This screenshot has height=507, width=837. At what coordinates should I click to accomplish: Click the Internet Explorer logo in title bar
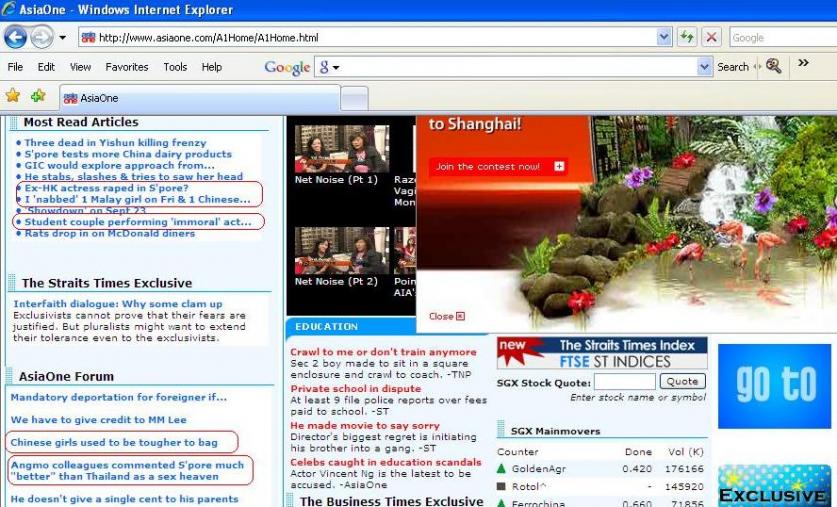point(9,9)
